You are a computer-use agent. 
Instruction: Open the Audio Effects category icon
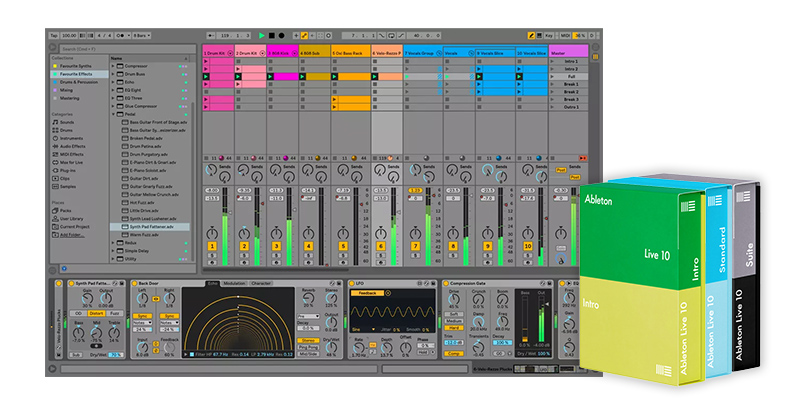[x=56, y=146]
